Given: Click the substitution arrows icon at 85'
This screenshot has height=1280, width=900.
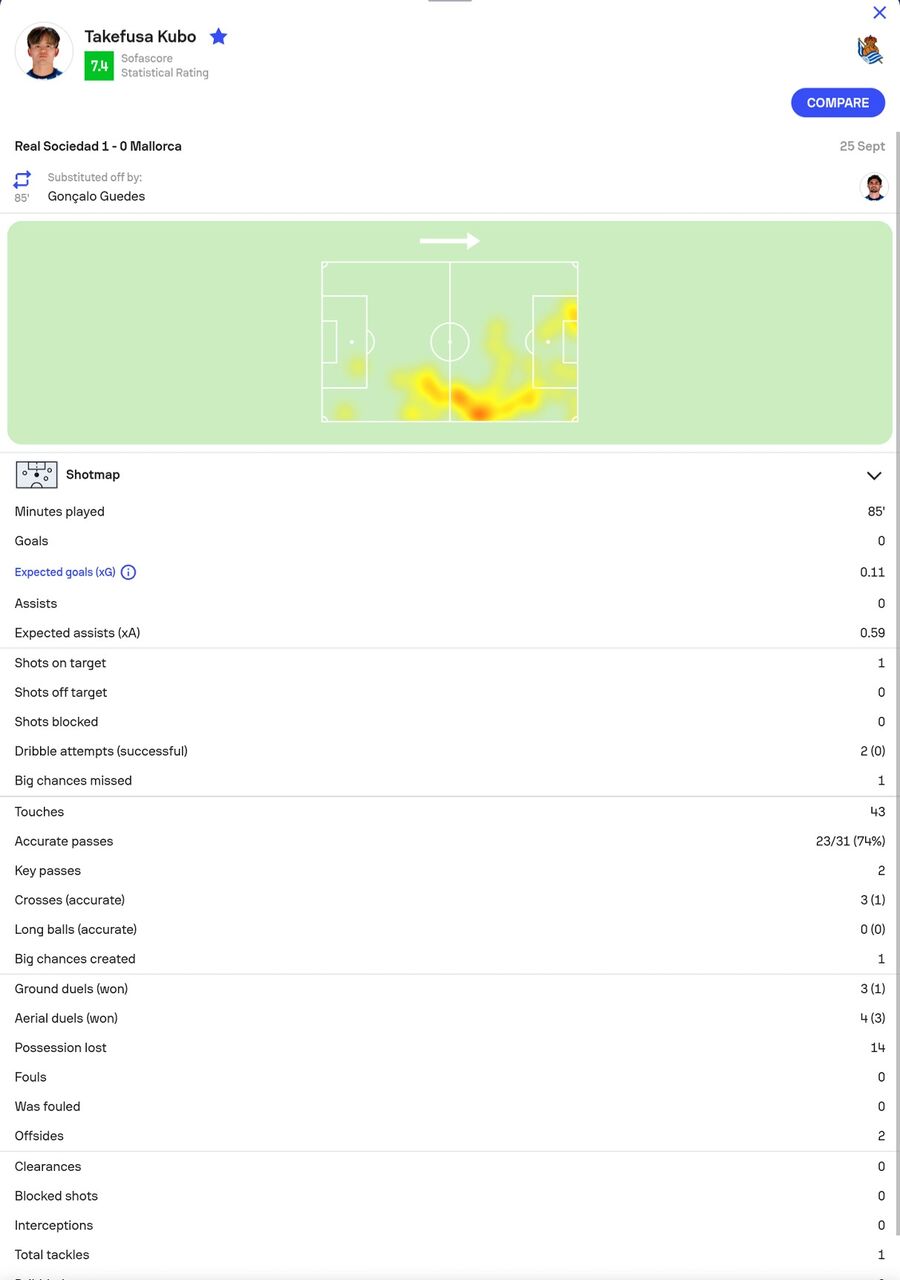Looking at the screenshot, I should click(x=22, y=180).
